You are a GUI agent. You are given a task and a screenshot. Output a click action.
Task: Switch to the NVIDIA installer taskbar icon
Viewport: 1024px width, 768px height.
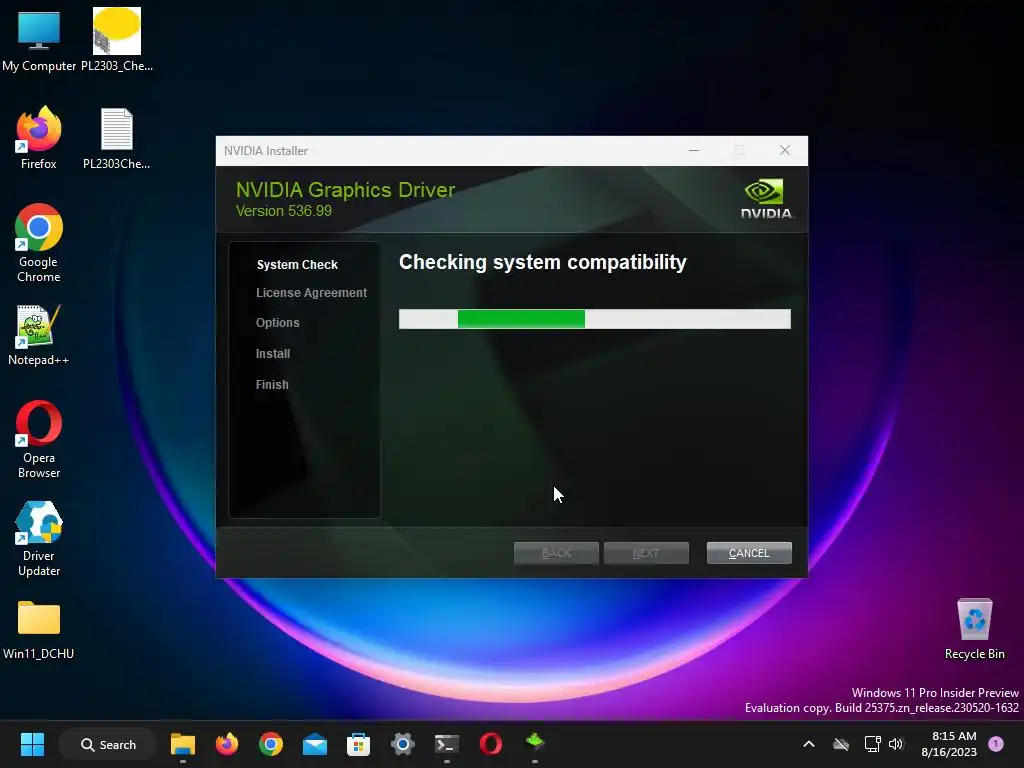pyautogui.click(x=535, y=743)
